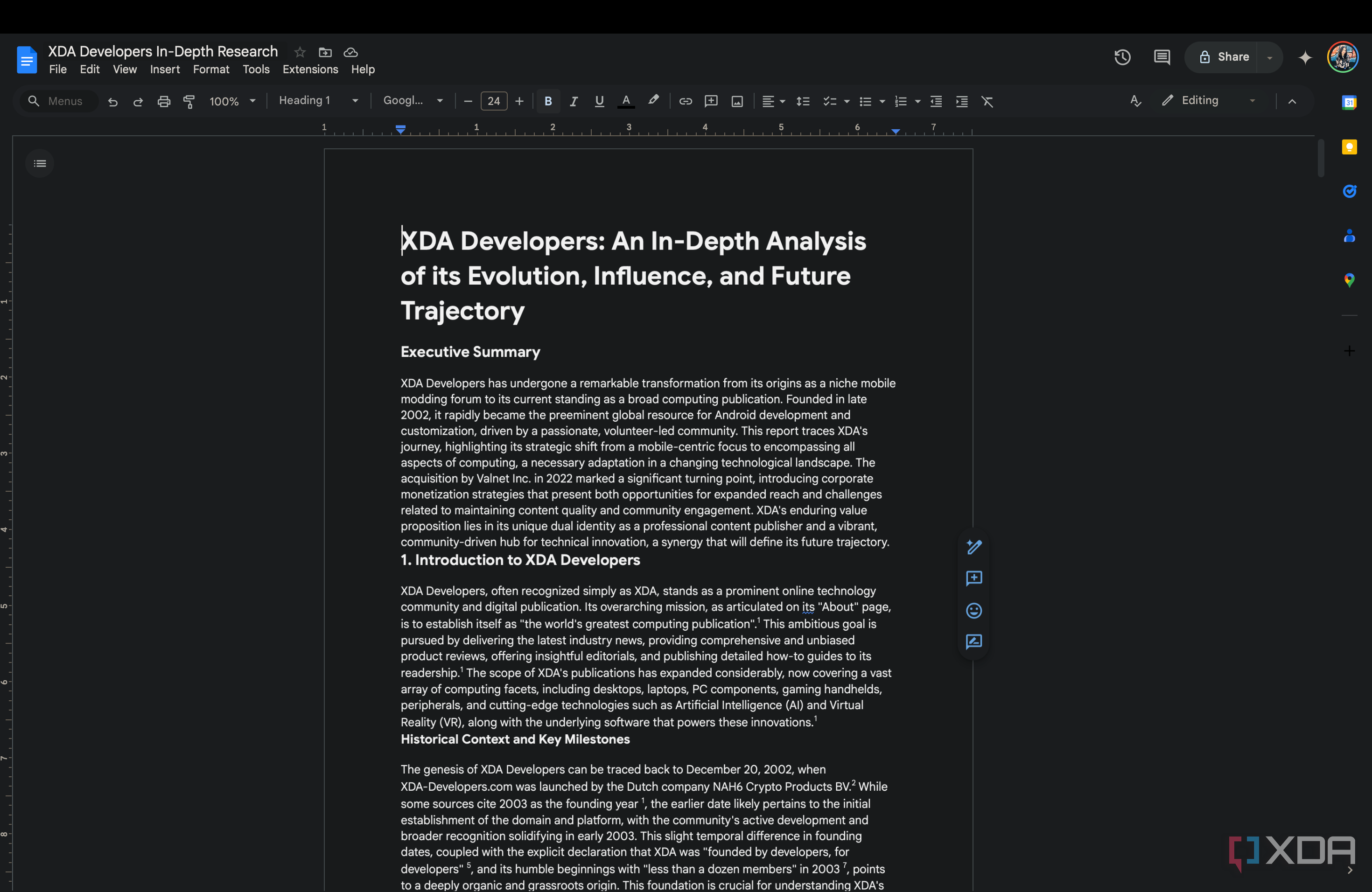1372x892 pixels.
Task: Open Google Calendar side panel
Action: [1350, 103]
